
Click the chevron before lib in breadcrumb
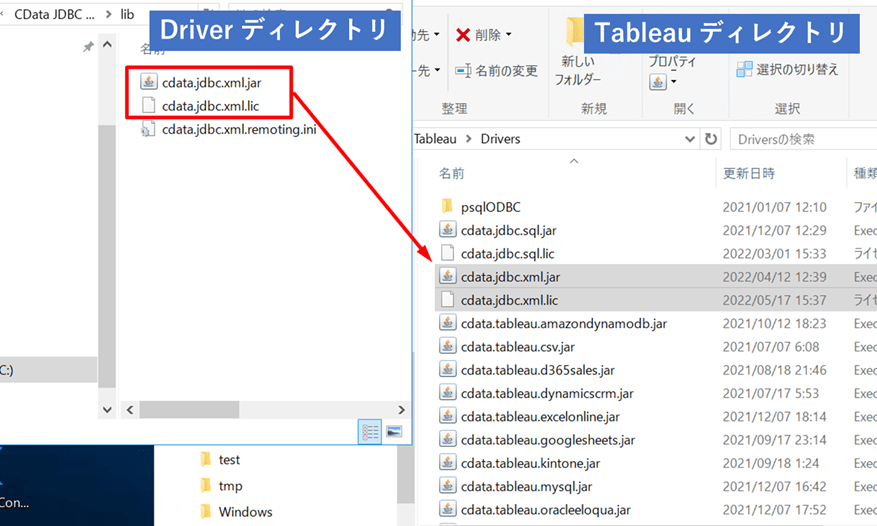coord(109,15)
